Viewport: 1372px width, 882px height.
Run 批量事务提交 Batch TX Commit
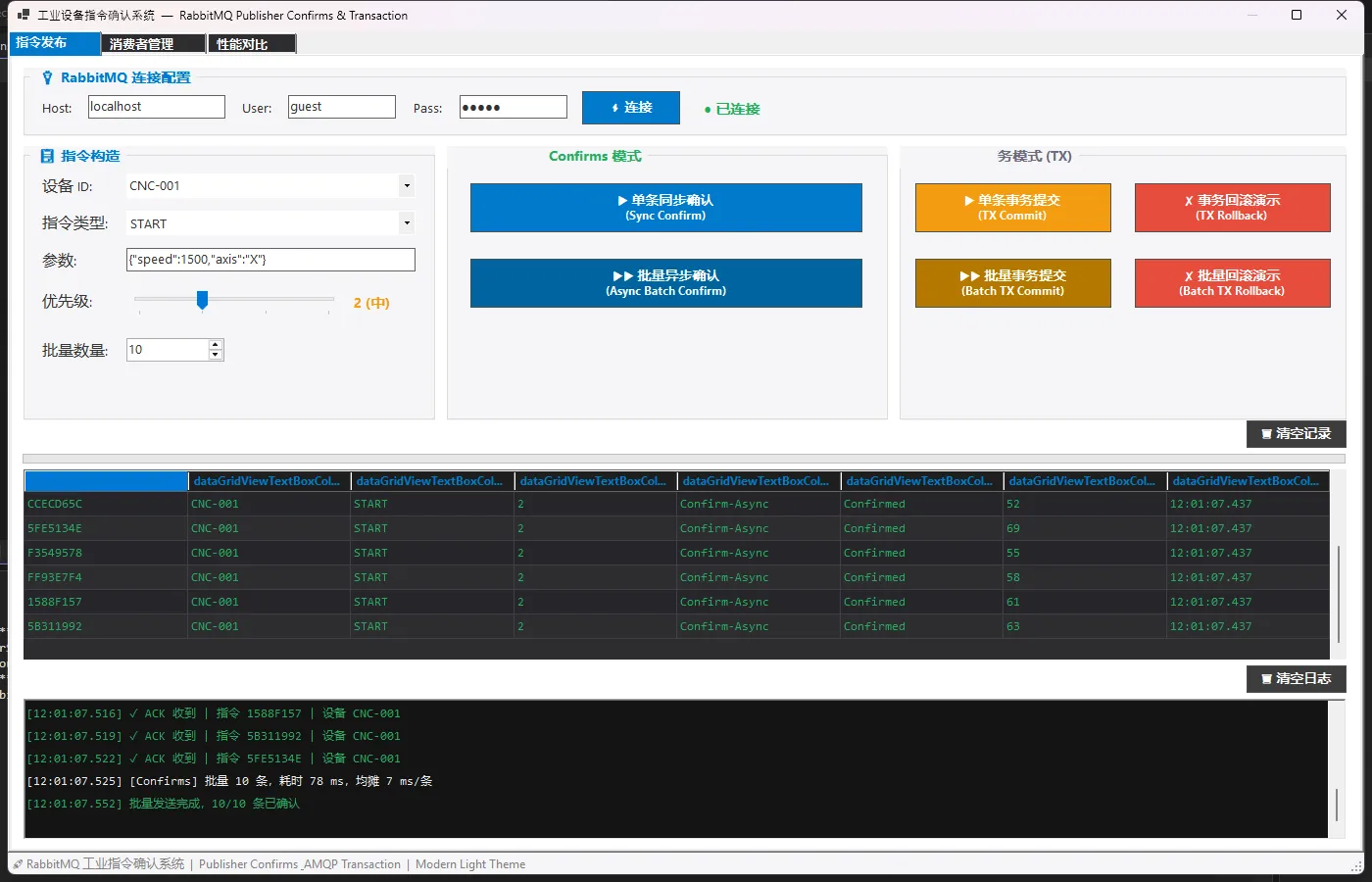tap(1012, 283)
